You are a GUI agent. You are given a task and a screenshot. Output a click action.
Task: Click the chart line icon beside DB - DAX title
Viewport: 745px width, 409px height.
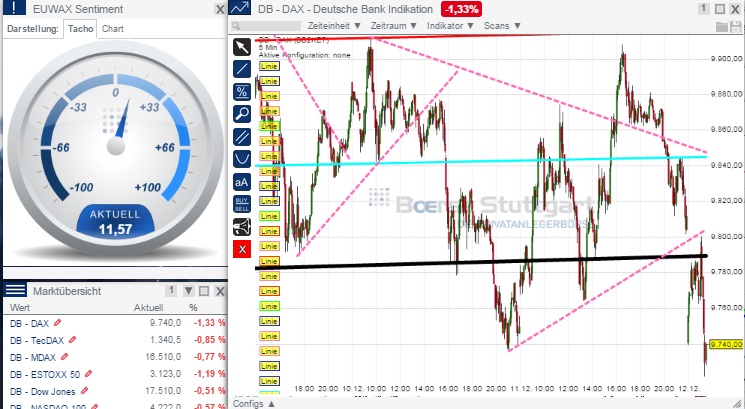point(240,8)
